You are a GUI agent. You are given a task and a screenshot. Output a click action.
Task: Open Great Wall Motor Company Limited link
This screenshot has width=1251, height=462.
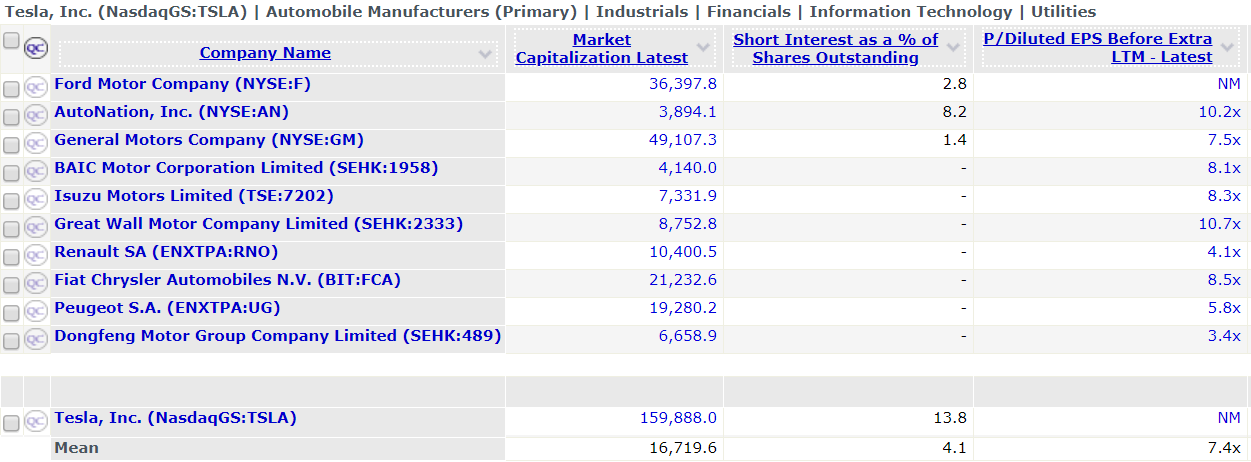(259, 224)
